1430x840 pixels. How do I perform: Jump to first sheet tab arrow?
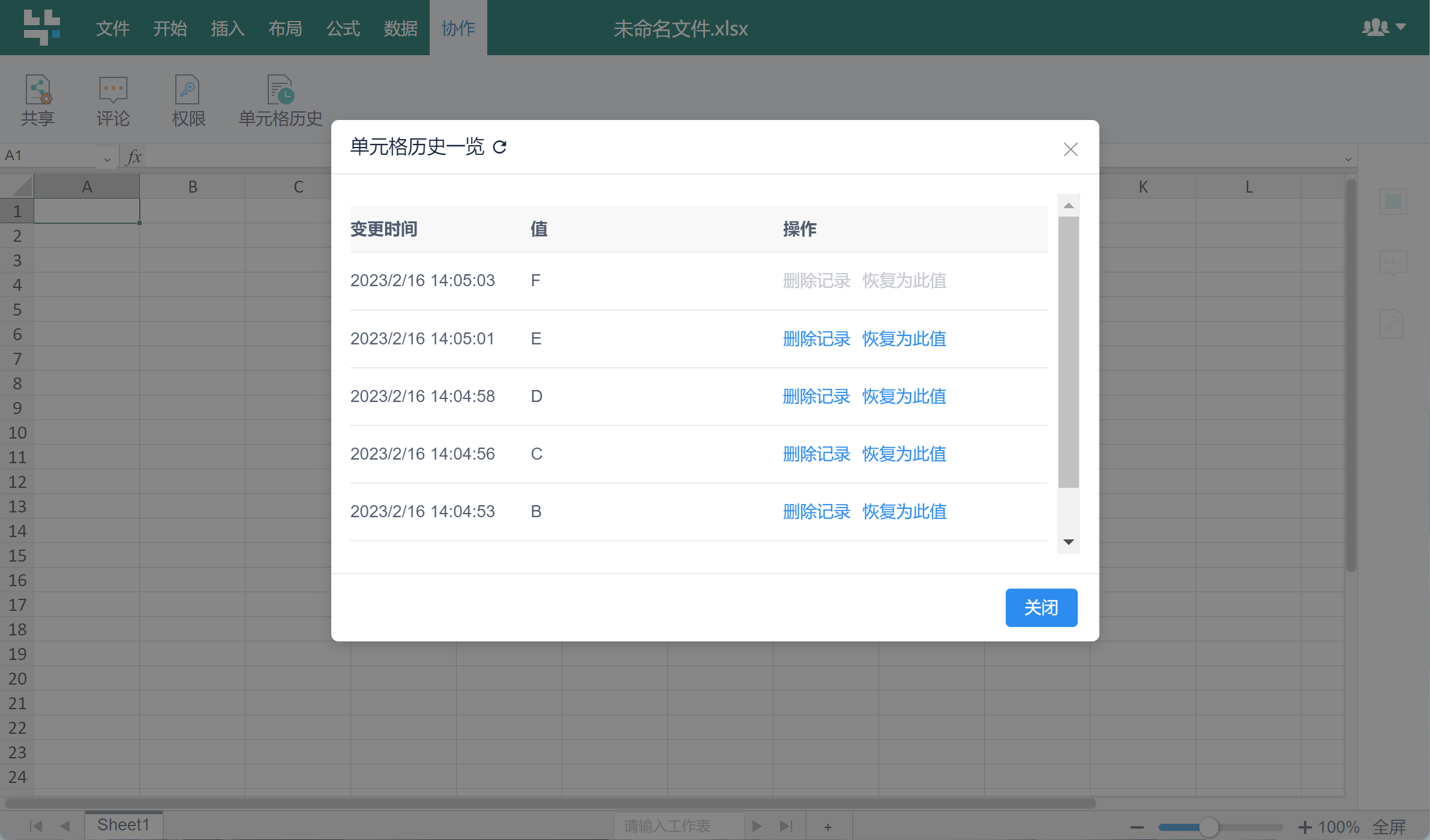[x=36, y=826]
